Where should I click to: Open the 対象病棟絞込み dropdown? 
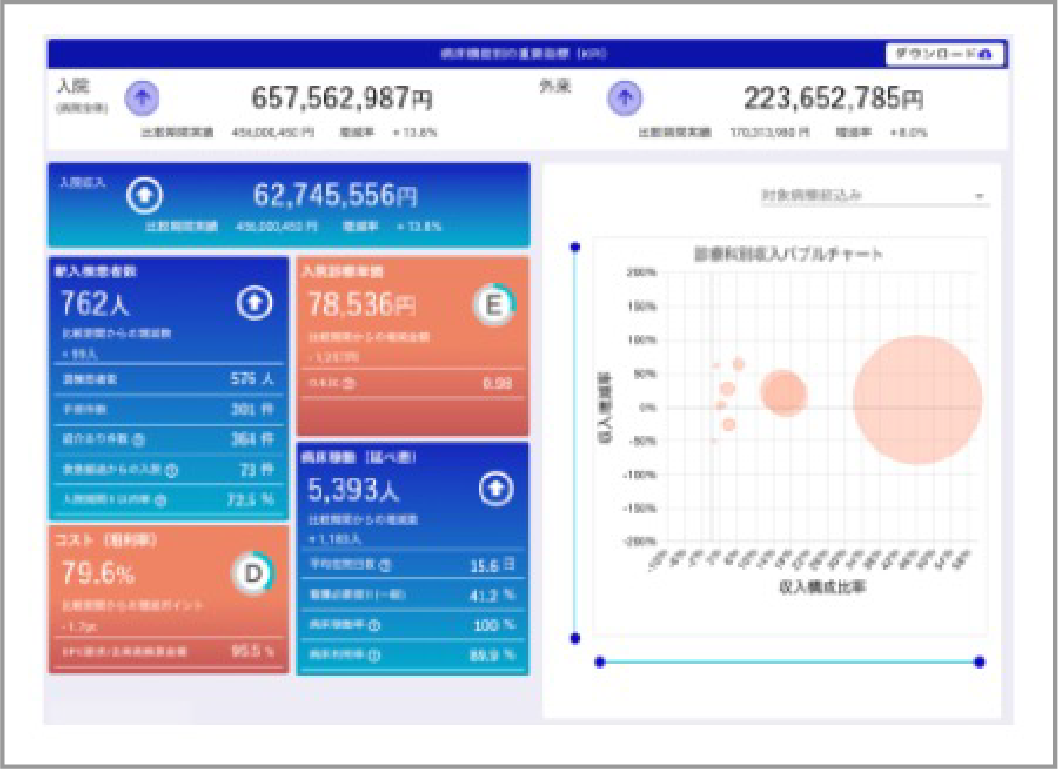click(x=874, y=196)
